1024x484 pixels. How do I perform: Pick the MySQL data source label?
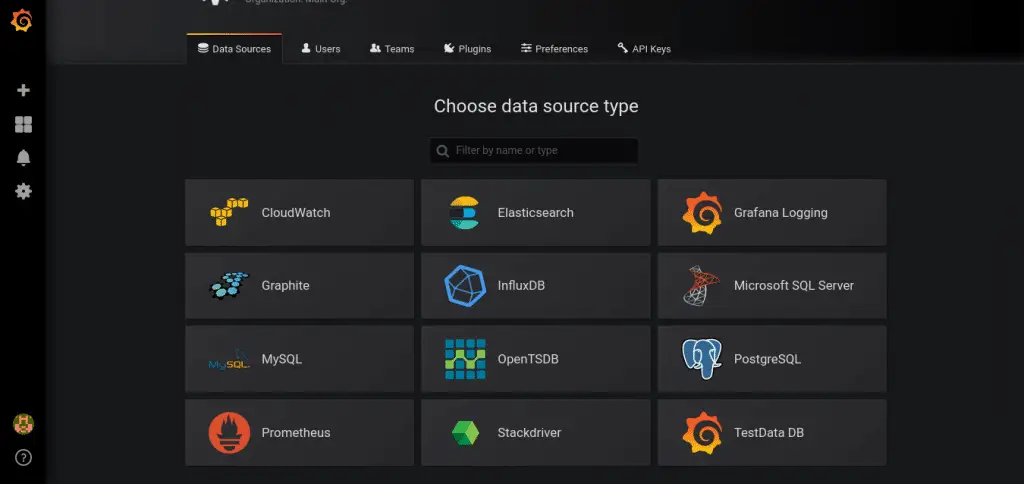281,359
